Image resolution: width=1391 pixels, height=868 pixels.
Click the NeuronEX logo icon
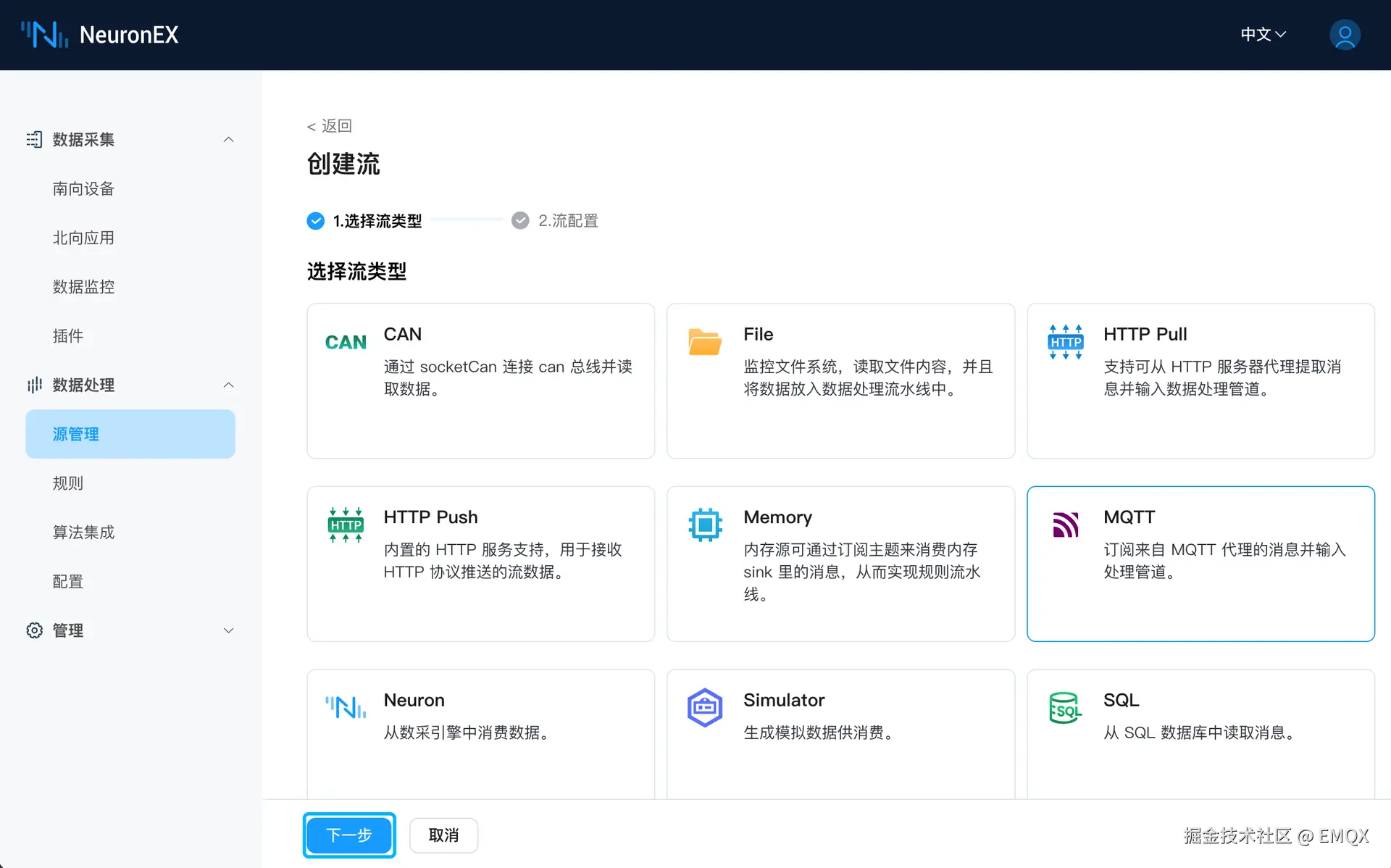point(44,34)
